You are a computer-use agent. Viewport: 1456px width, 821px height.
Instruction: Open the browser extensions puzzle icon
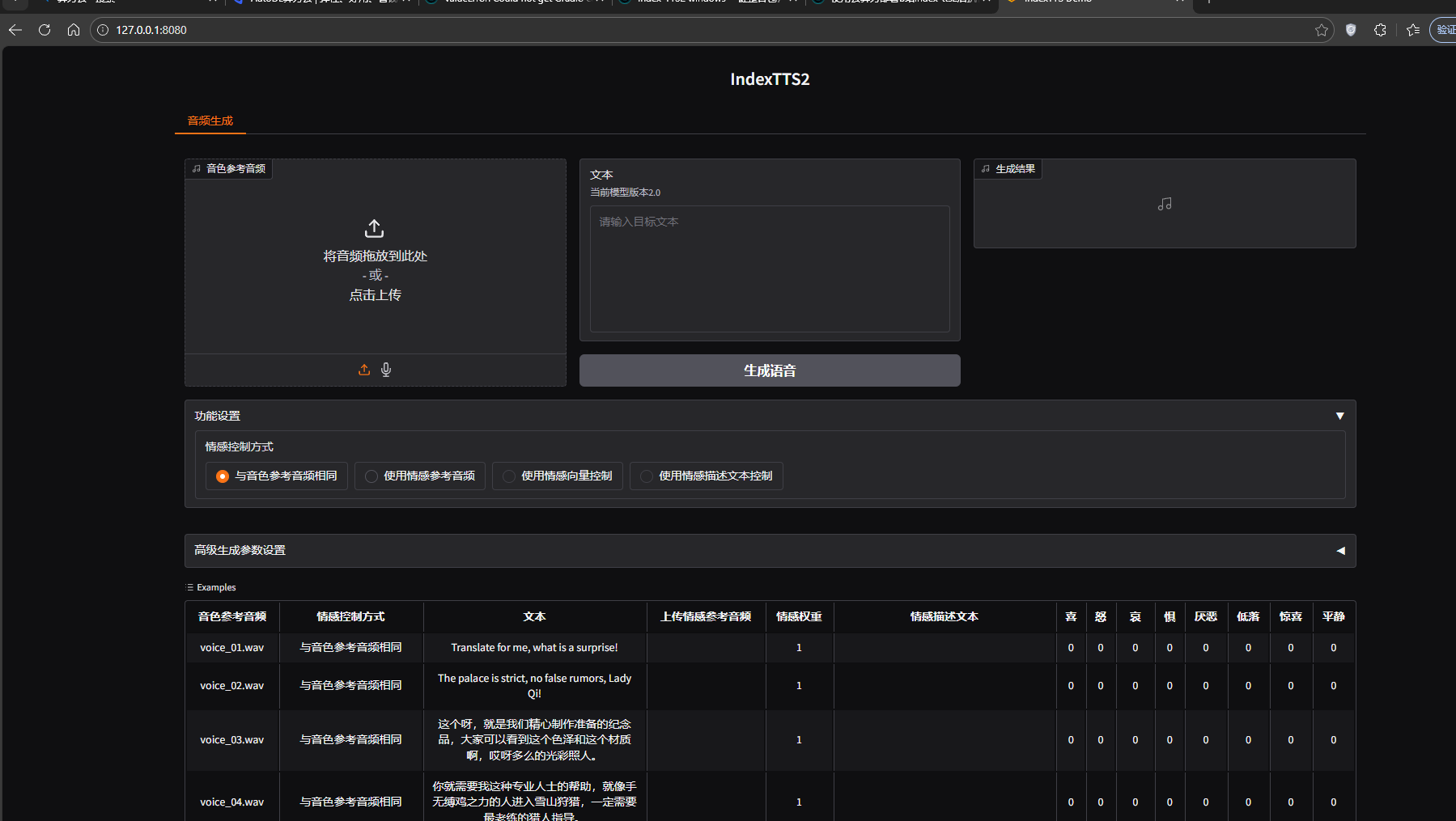pos(1381,30)
